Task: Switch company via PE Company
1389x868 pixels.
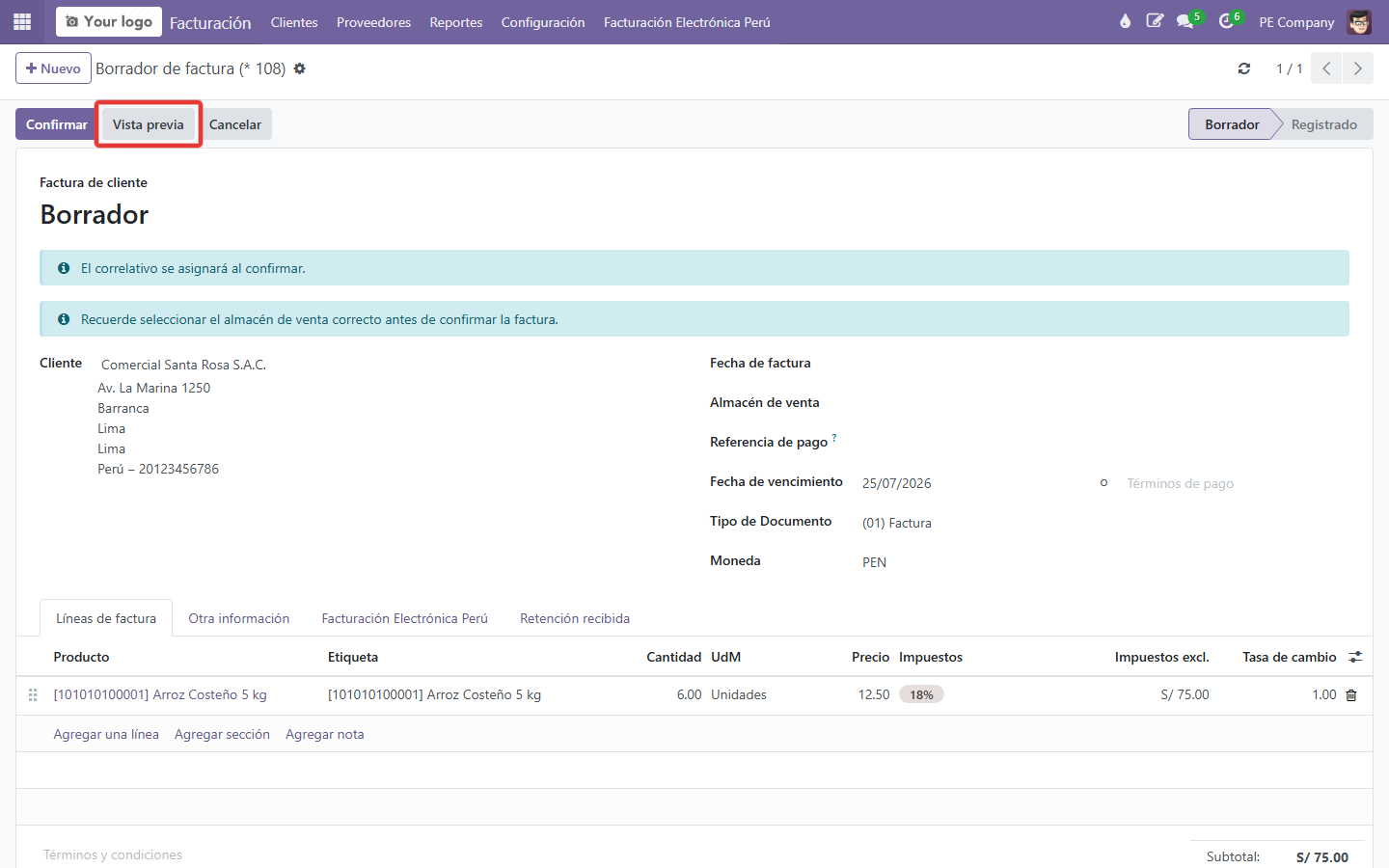Action: point(1296,22)
